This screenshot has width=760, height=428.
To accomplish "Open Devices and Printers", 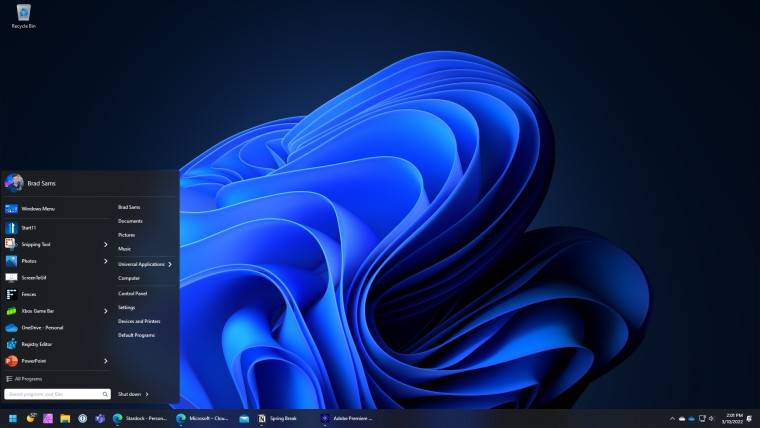I will tap(139, 321).
